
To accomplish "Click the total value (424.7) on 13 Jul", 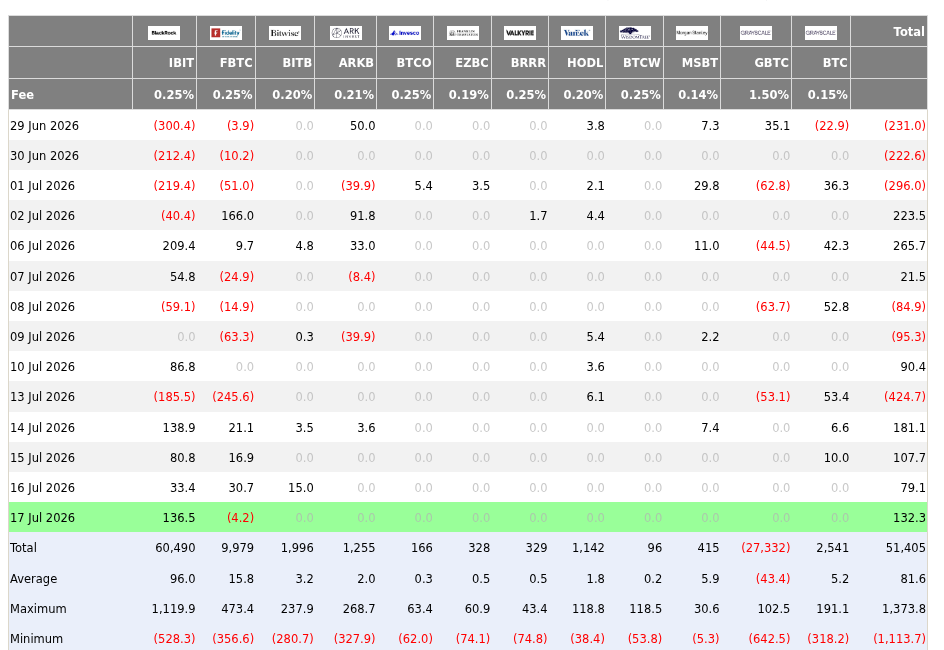I will pos(905,397).
